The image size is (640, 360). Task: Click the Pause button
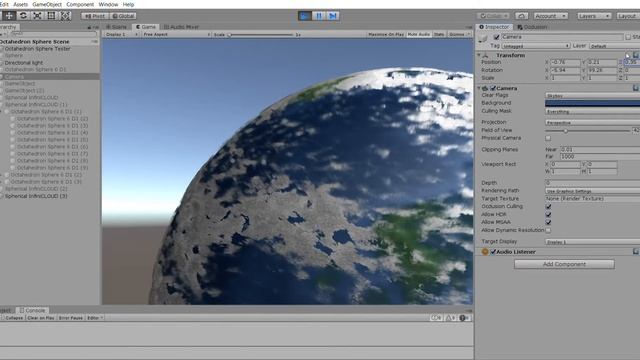point(319,16)
